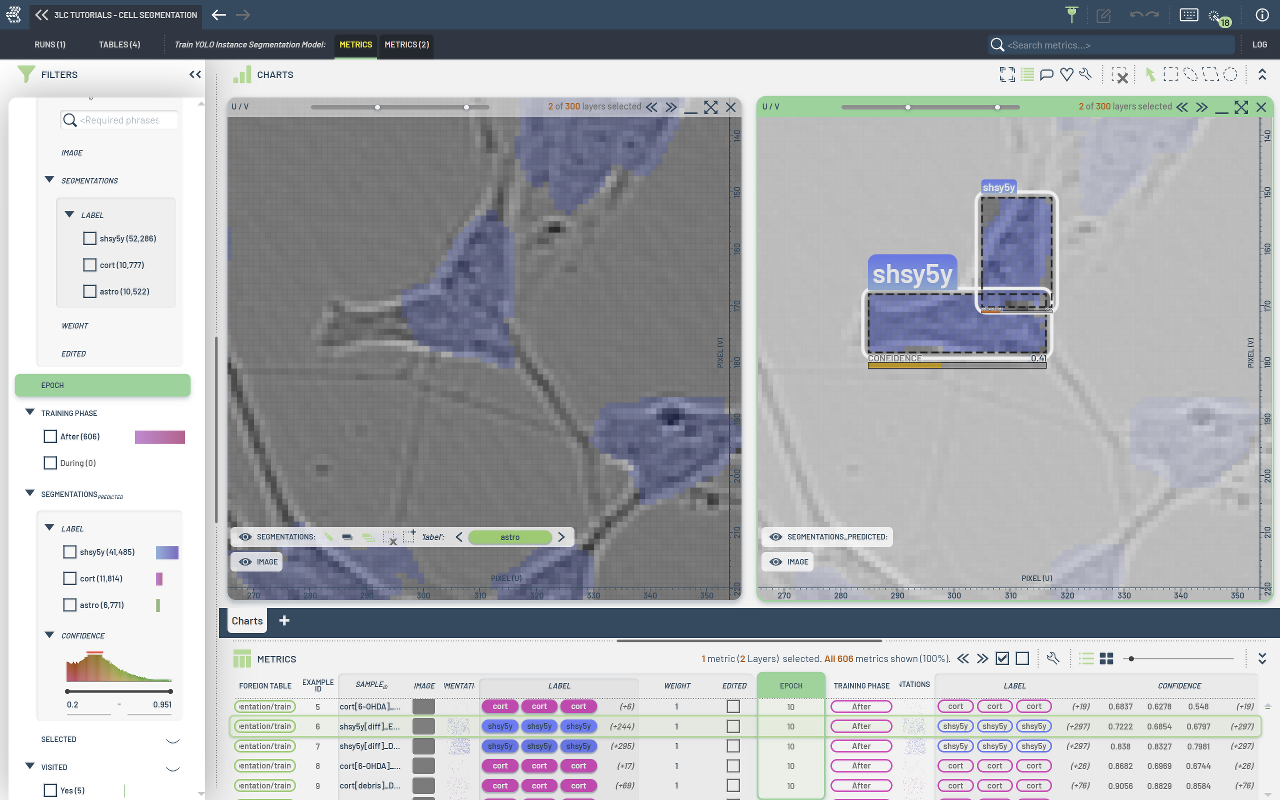
Task: Click the shsy5y color swatch under predicted labels
Action: tap(167, 552)
